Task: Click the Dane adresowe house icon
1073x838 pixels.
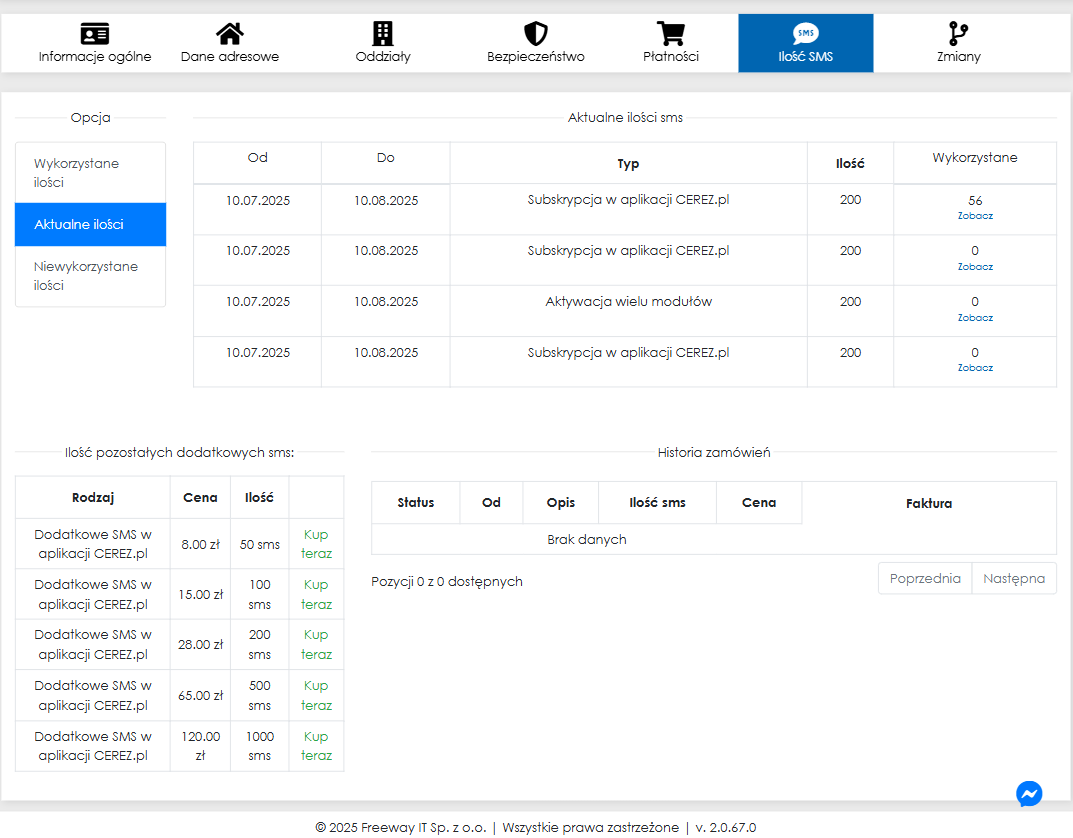Action: [230, 34]
